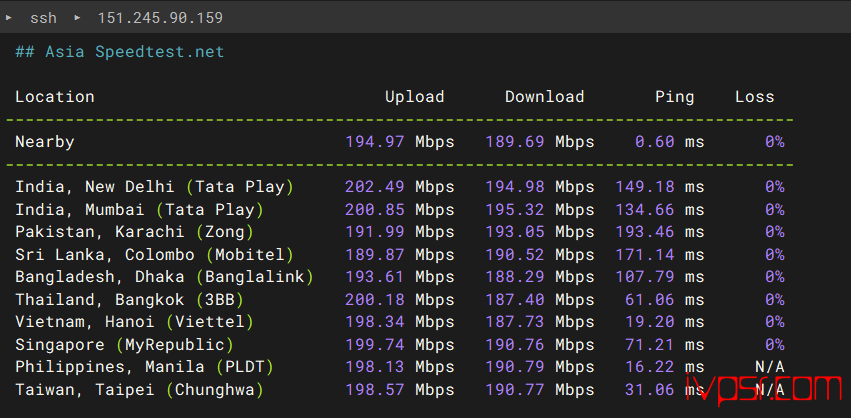851x418 pixels.
Task: Click the Download column header
Action: [544, 97]
